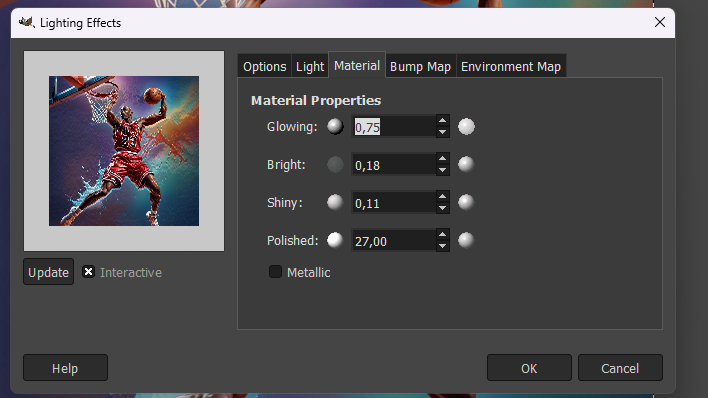
Task: Click the Glowing label
Action: [292, 126]
